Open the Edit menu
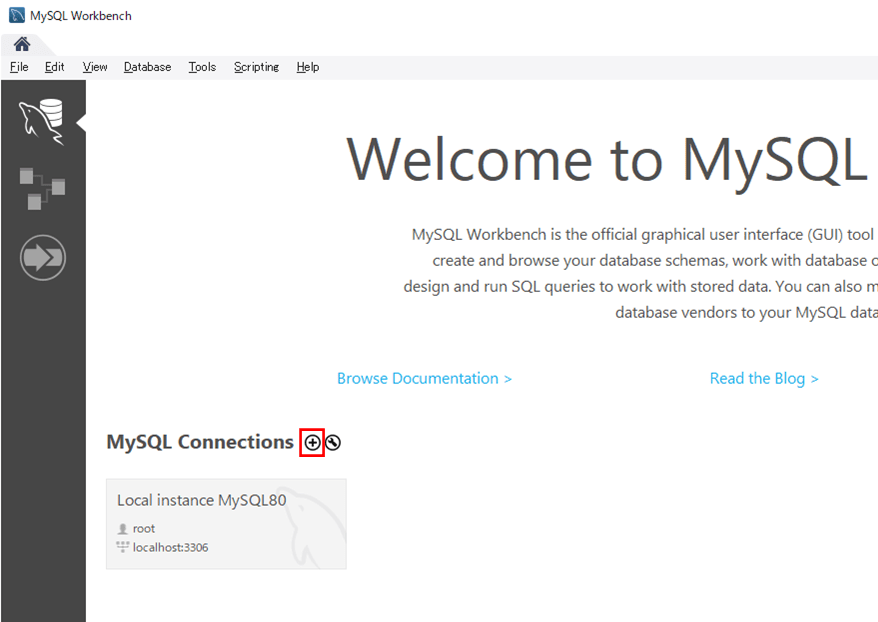 pos(54,67)
